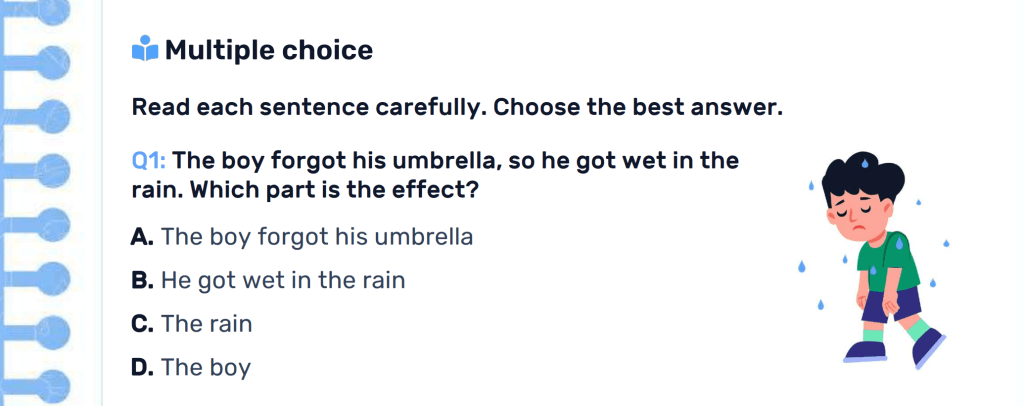Image resolution: width=1024 pixels, height=406 pixels.
Task: Select answer D, The boy
Action: [x=205, y=367]
